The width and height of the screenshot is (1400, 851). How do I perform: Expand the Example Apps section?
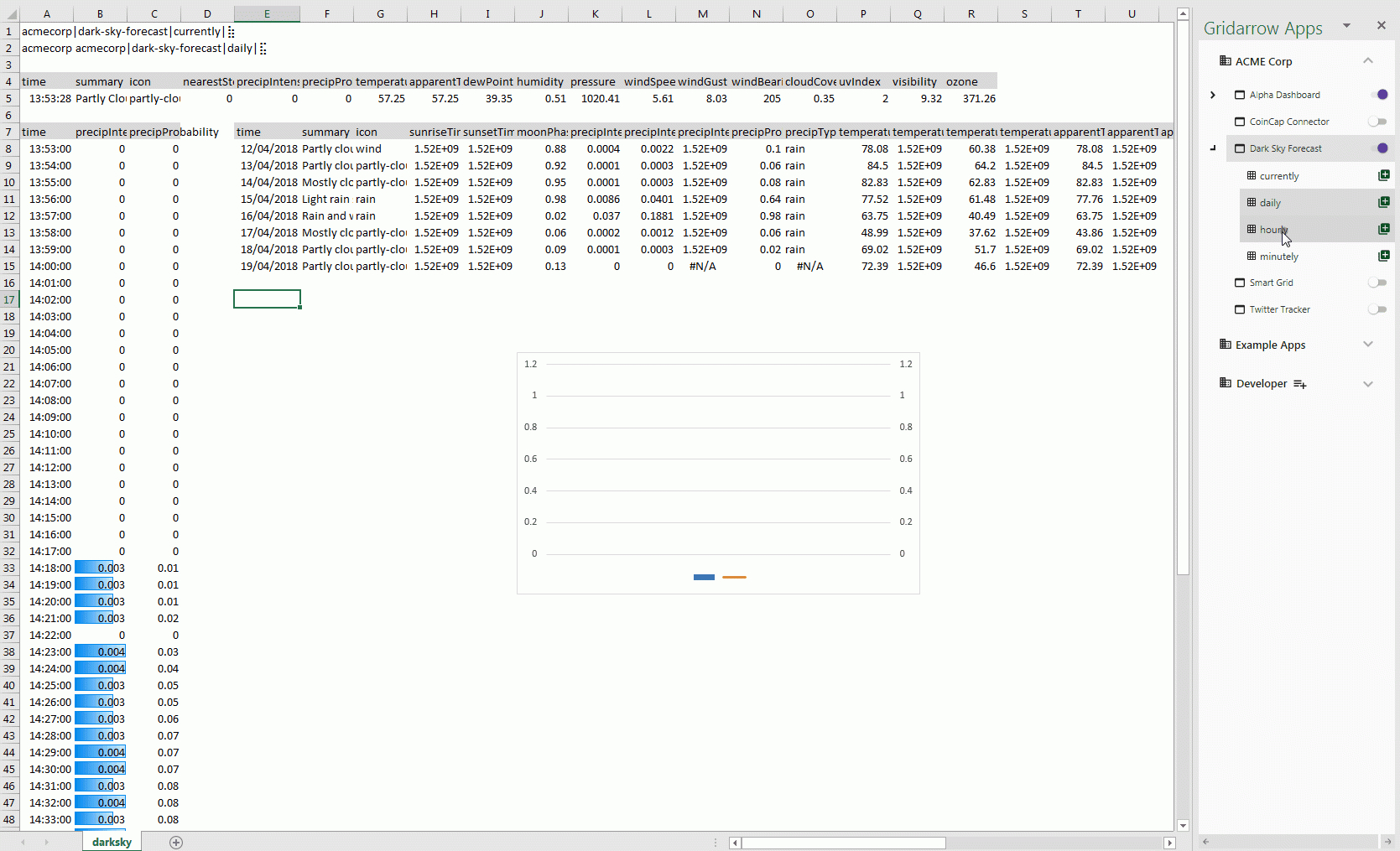click(x=1368, y=345)
